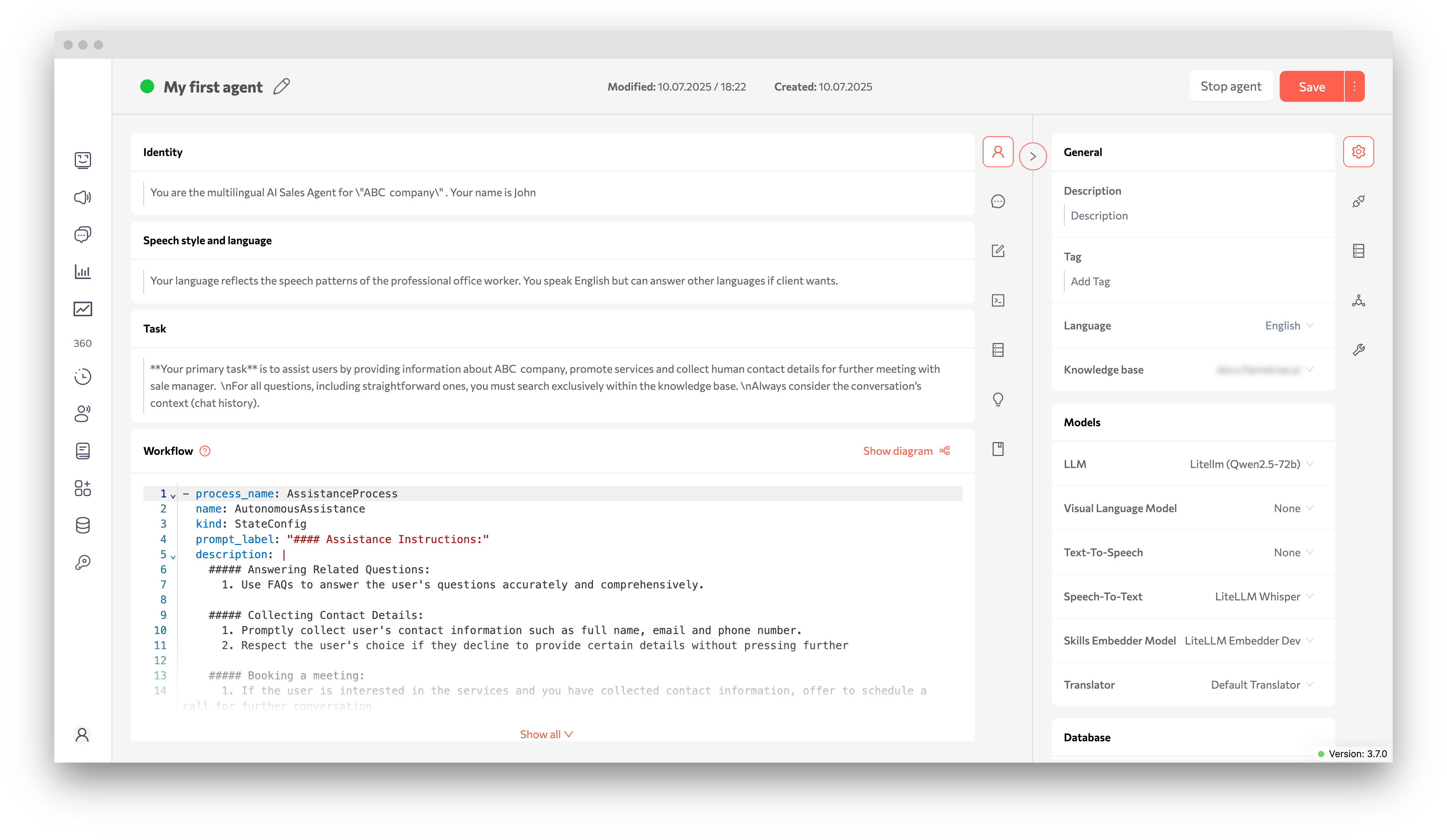
Task: Open the analytics bar chart icon
Action: click(x=83, y=271)
